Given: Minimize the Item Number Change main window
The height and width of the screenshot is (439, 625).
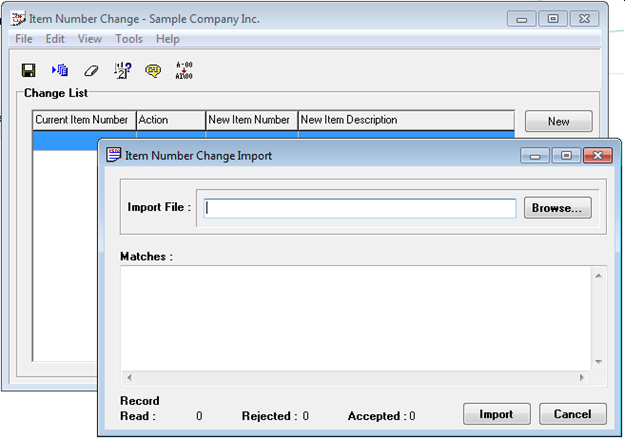Looking at the screenshot, I should [521, 19].
